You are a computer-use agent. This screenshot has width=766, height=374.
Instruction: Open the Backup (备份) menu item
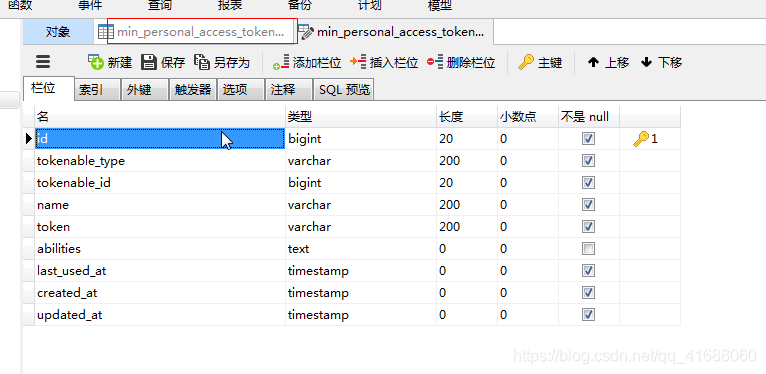tap(299, 6)
